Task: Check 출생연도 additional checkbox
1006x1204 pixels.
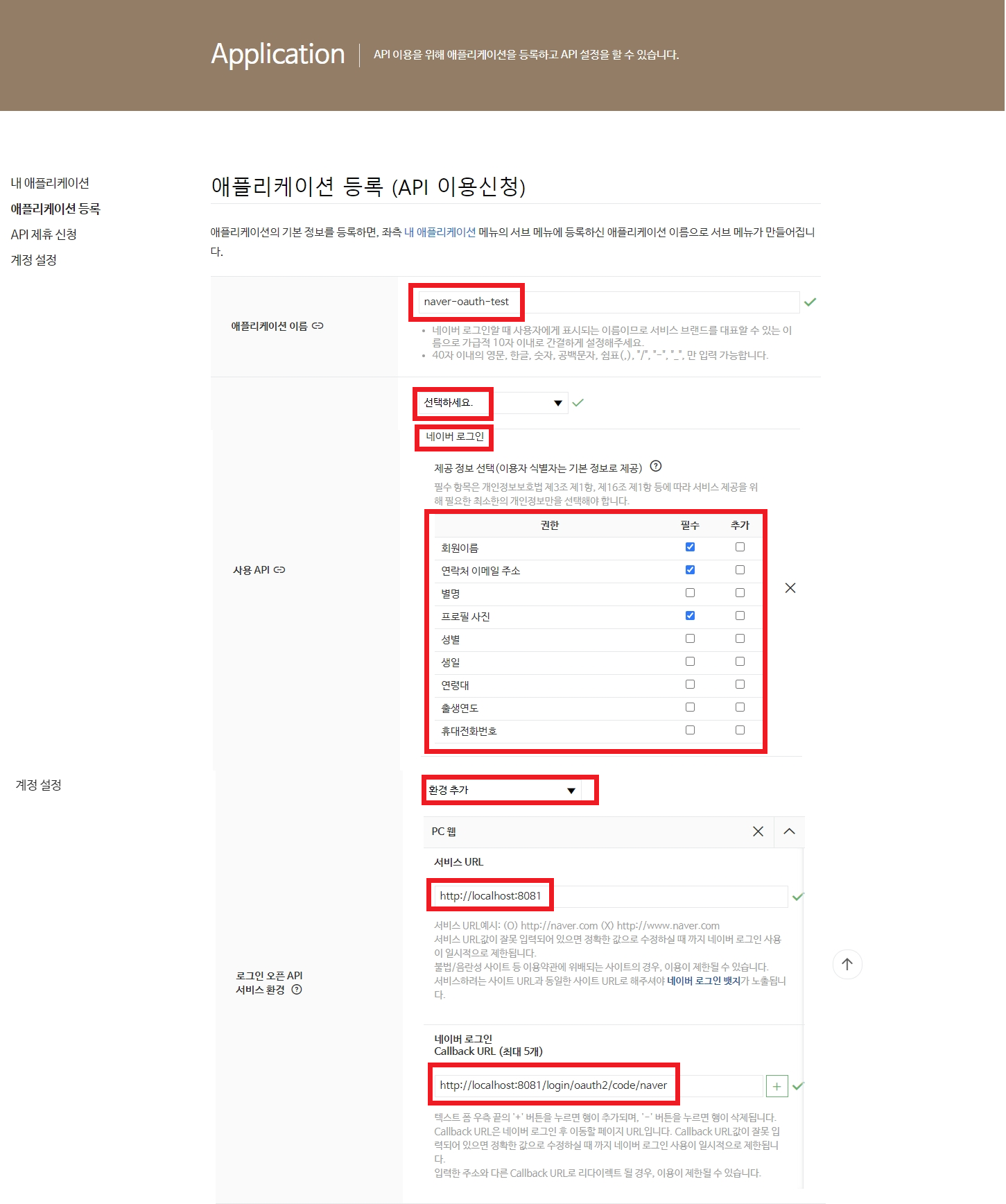Action: tap(740, 707)
